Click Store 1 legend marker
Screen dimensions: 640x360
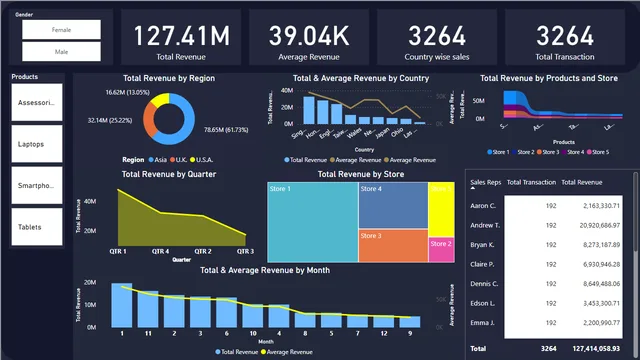(489, 152)
